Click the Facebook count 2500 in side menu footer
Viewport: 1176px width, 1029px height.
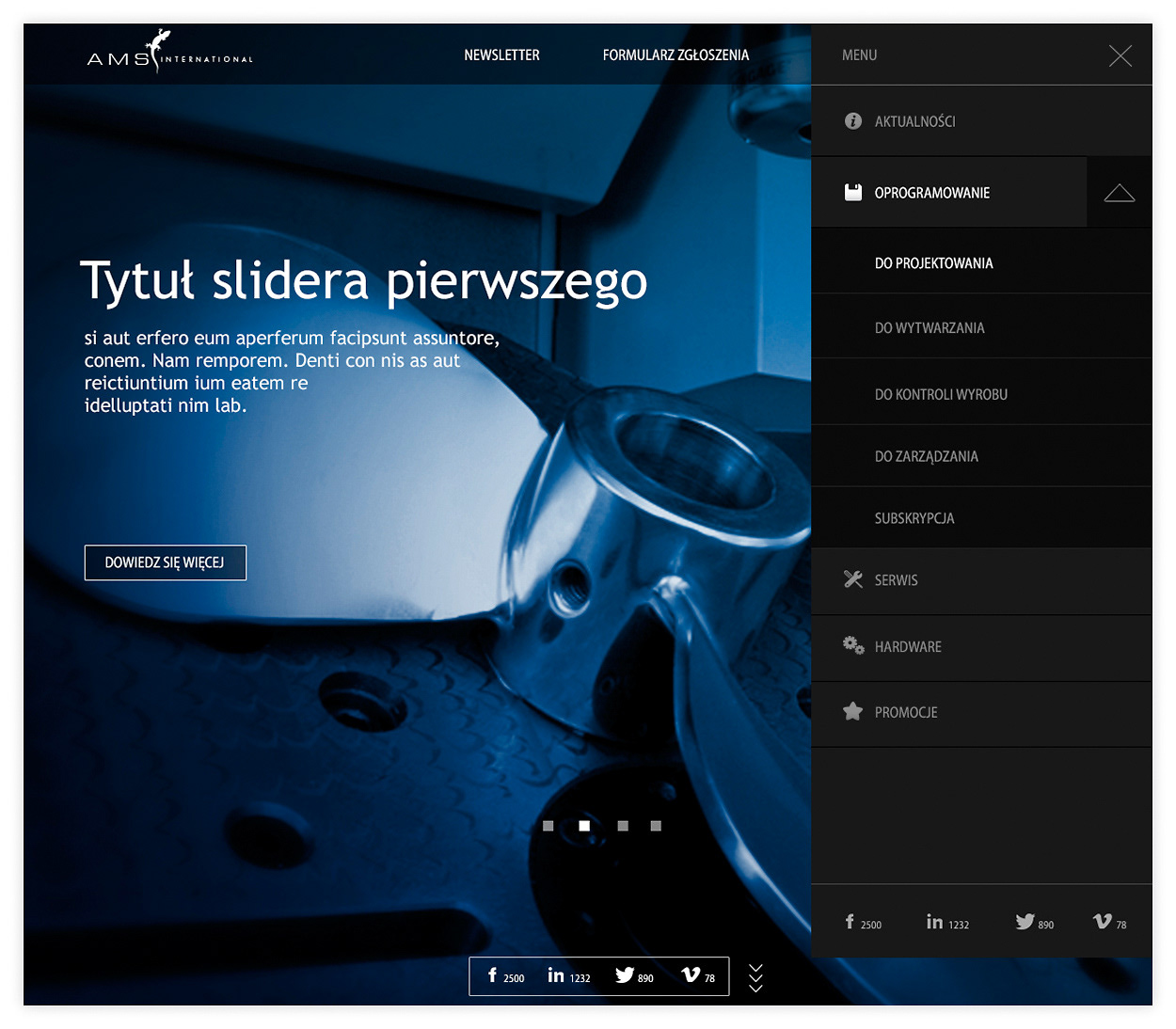[871, 926]
